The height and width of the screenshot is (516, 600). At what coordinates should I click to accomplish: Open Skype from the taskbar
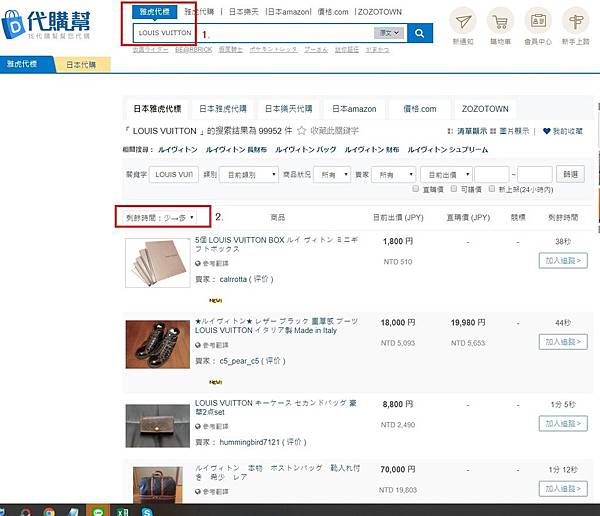(x=147, y=512)
